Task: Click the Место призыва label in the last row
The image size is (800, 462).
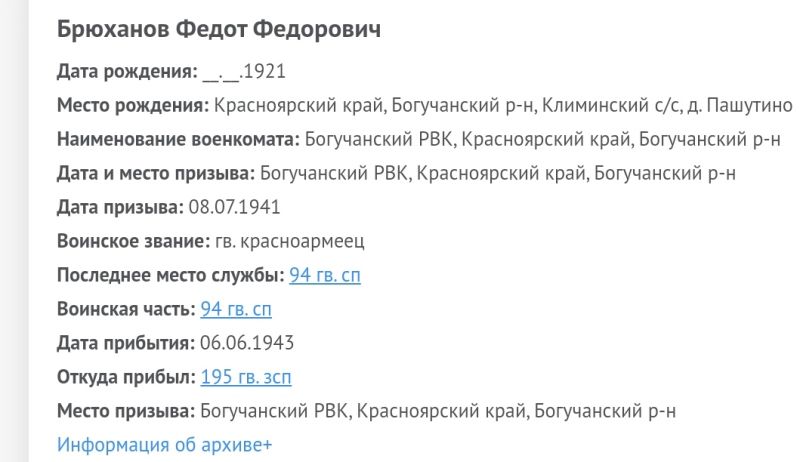Action: point(125,411)
